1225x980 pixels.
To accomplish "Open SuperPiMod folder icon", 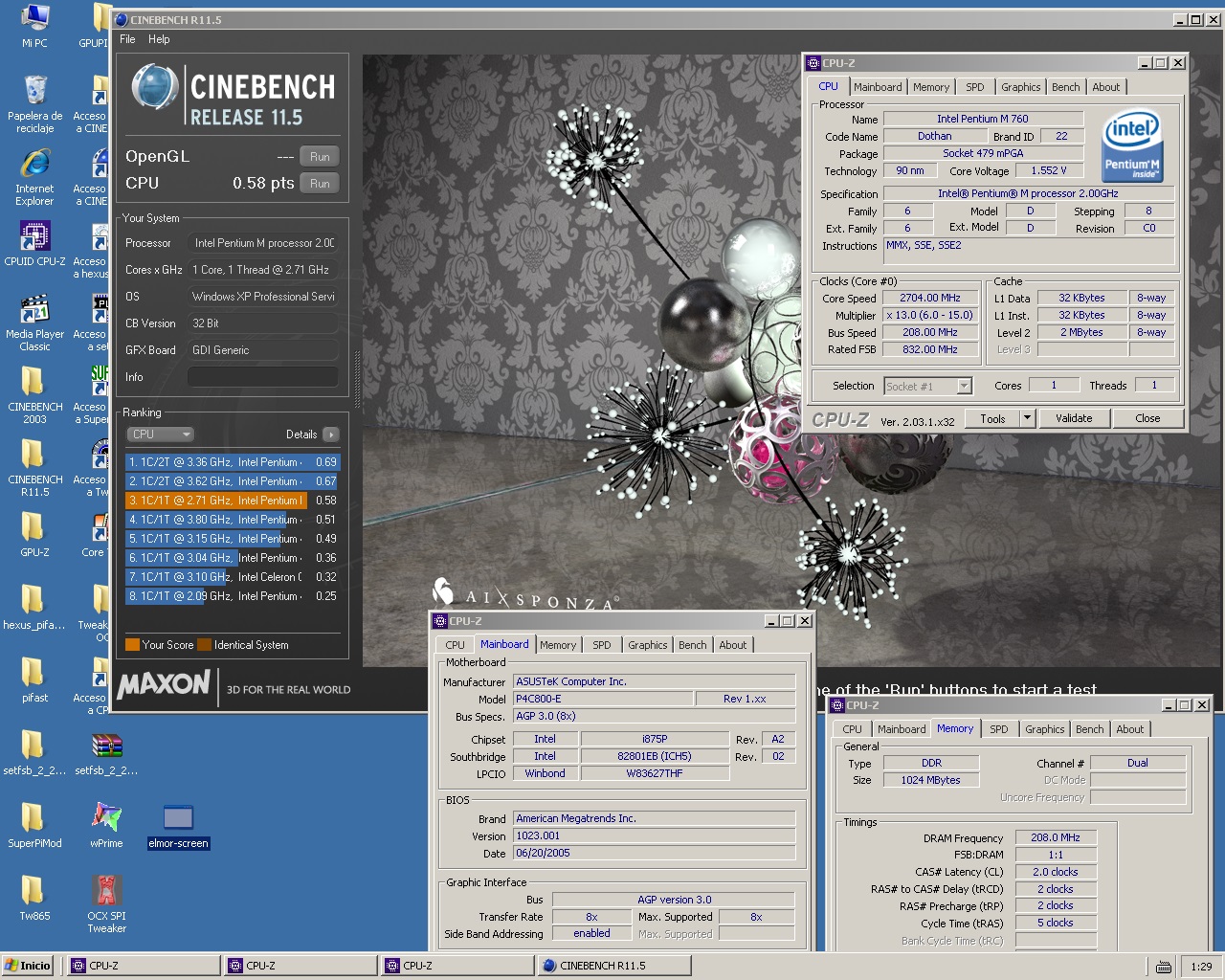I will click(34, 825).
